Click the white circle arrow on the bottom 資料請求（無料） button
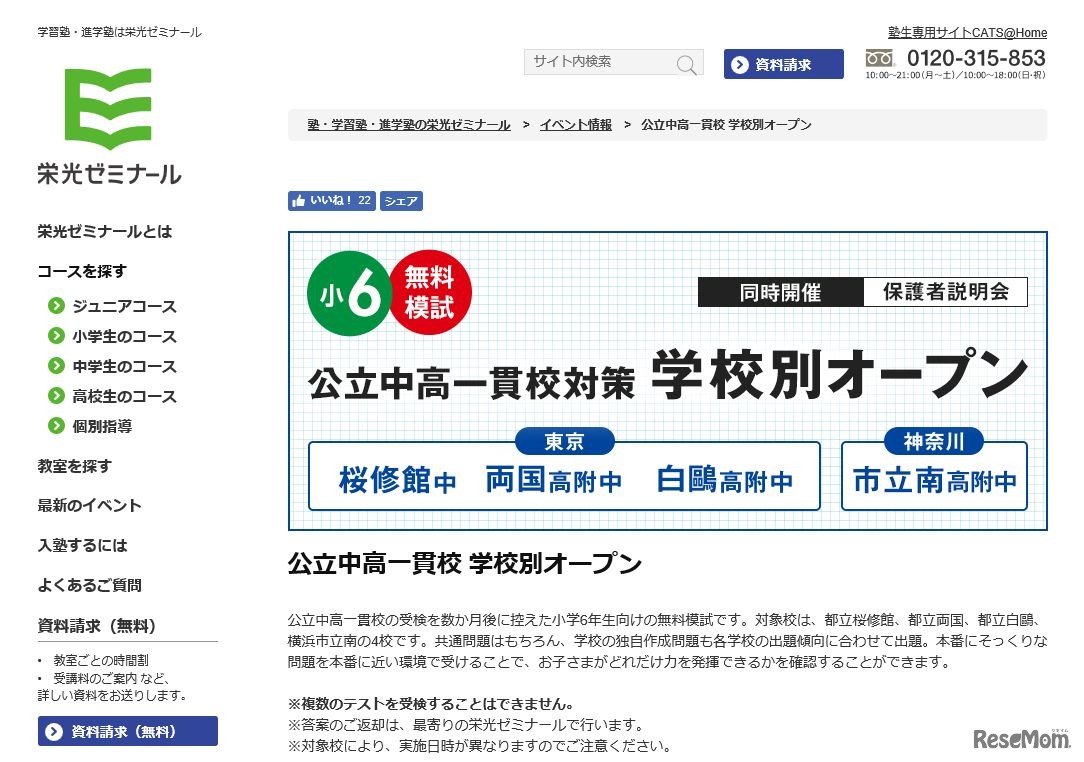1084x762 pixels. coord(53,731)
